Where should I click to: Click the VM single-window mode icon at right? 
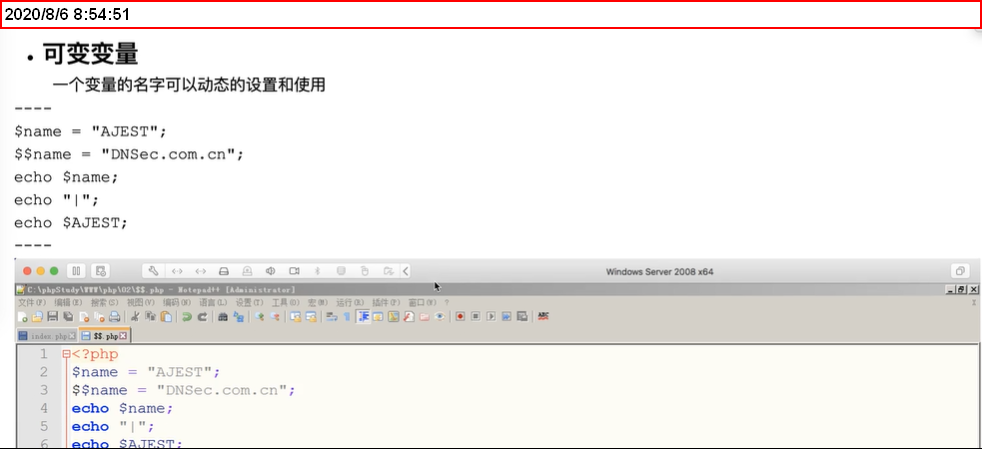click(x=959, y=271)
